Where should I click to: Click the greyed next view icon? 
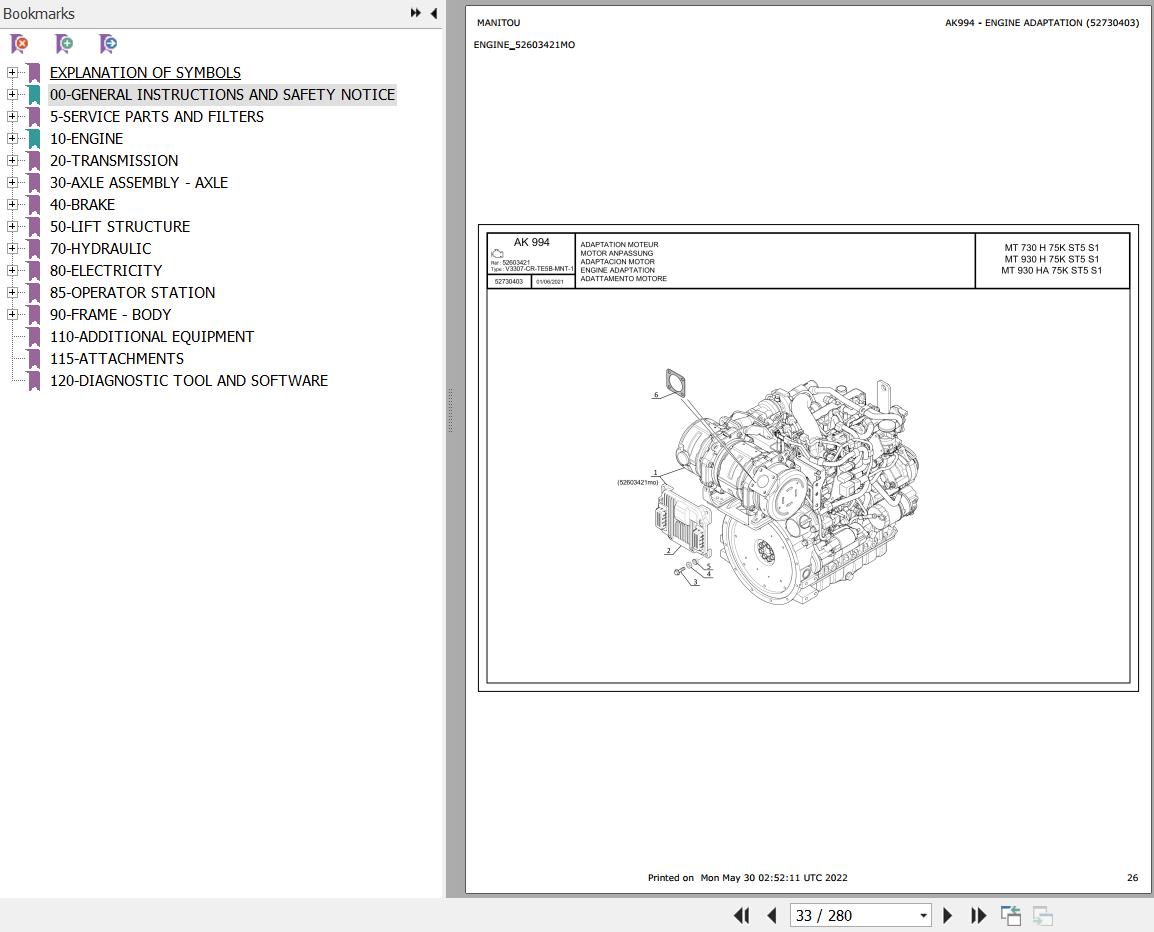point(1043,915)
